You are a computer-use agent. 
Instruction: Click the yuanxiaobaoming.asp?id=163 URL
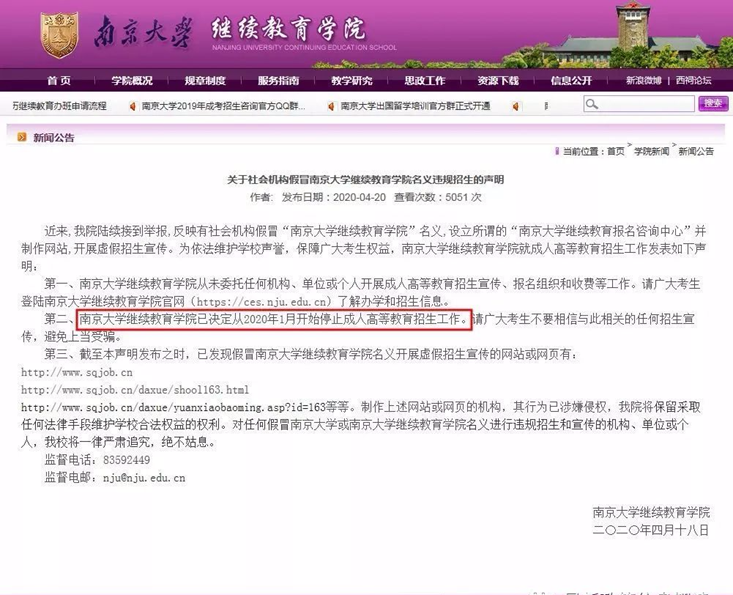click(x=173, y=407)
